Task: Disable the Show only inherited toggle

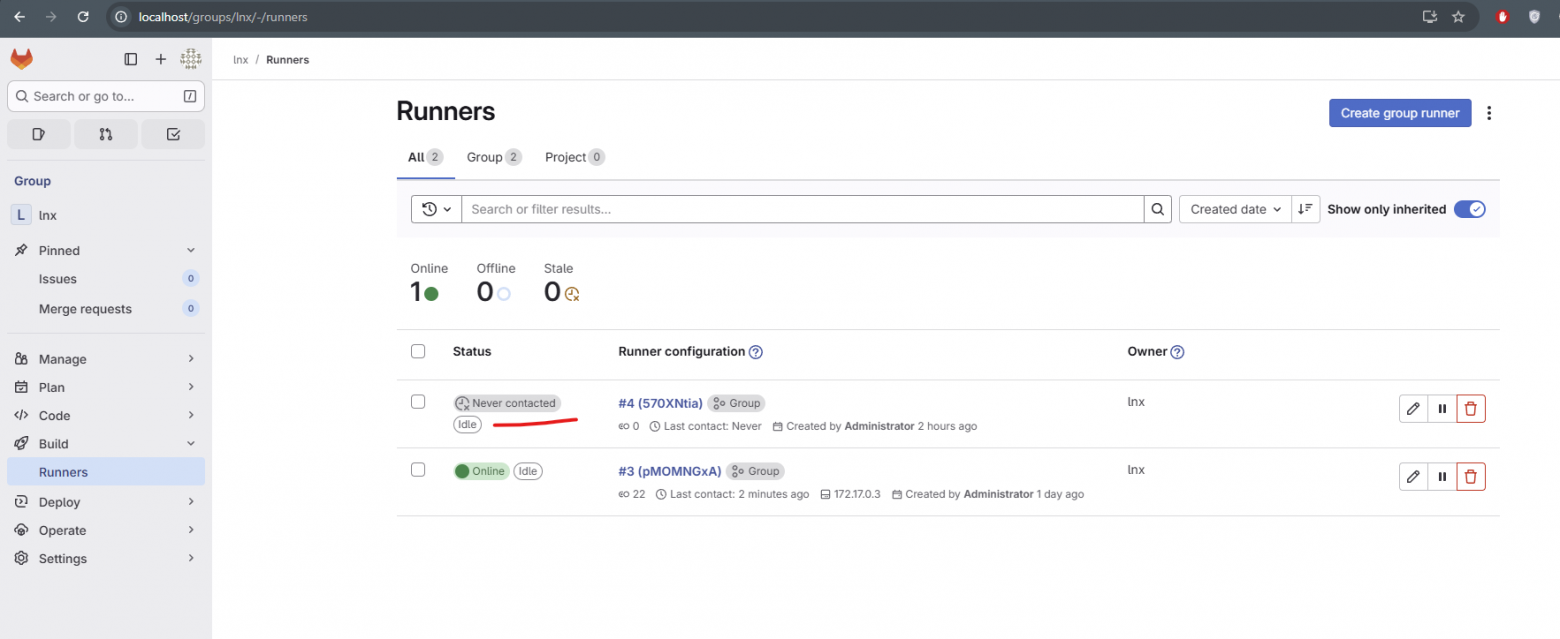Action: [1470, 209]
